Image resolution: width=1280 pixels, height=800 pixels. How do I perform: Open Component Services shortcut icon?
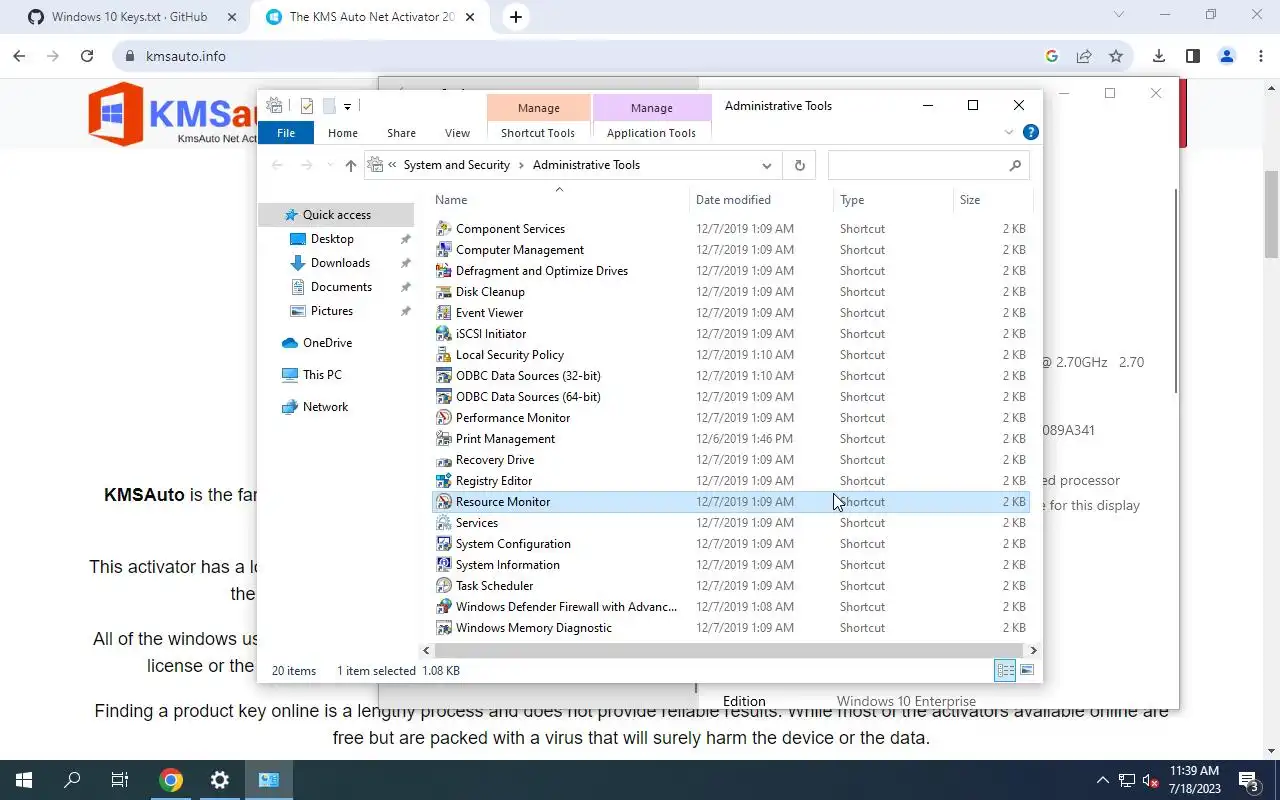click(444, 229)
